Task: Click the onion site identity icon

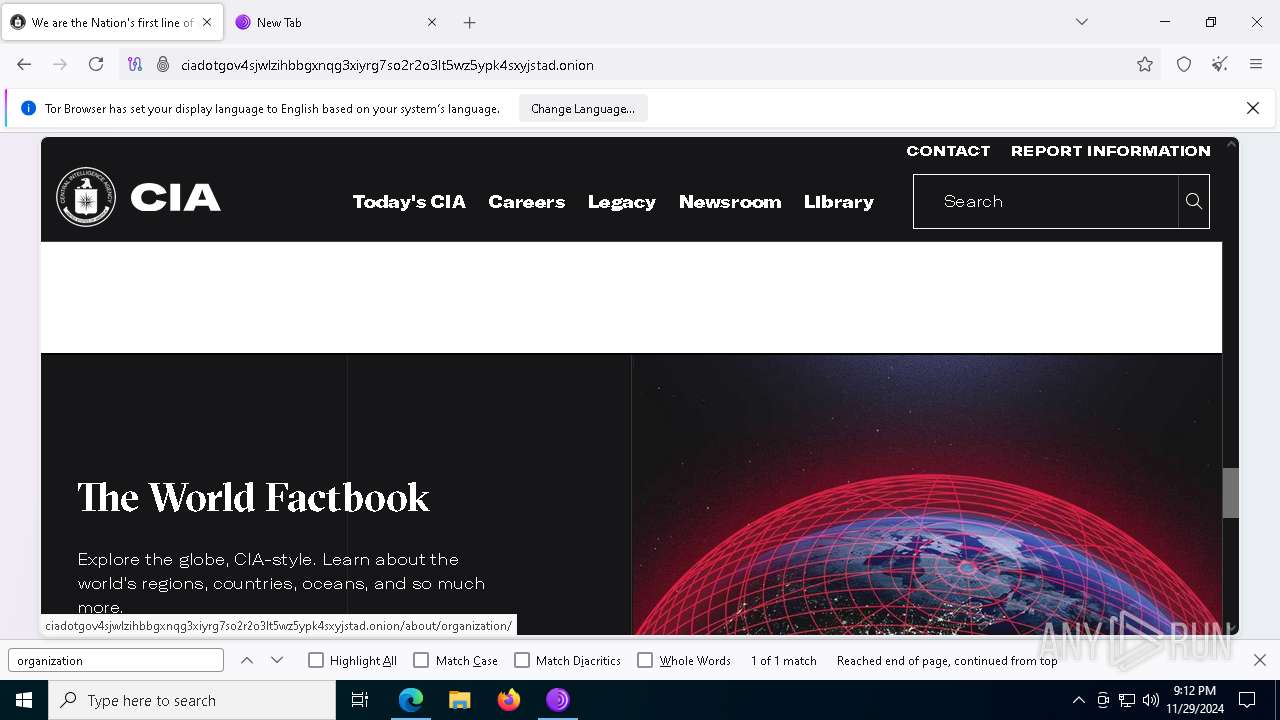Action: point(163,64)
